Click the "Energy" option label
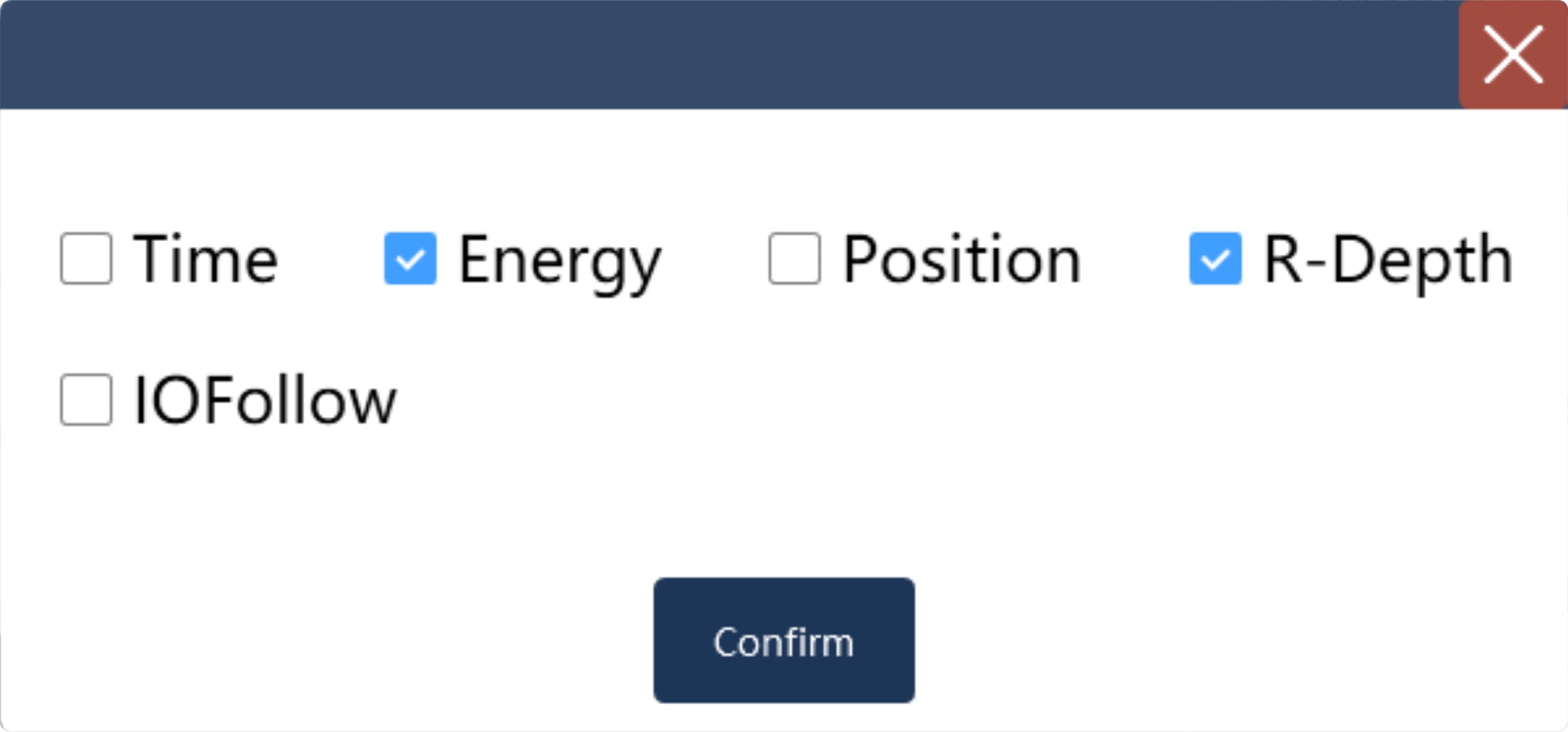This screenshot has height=732, width=1568. coord(560,261)
